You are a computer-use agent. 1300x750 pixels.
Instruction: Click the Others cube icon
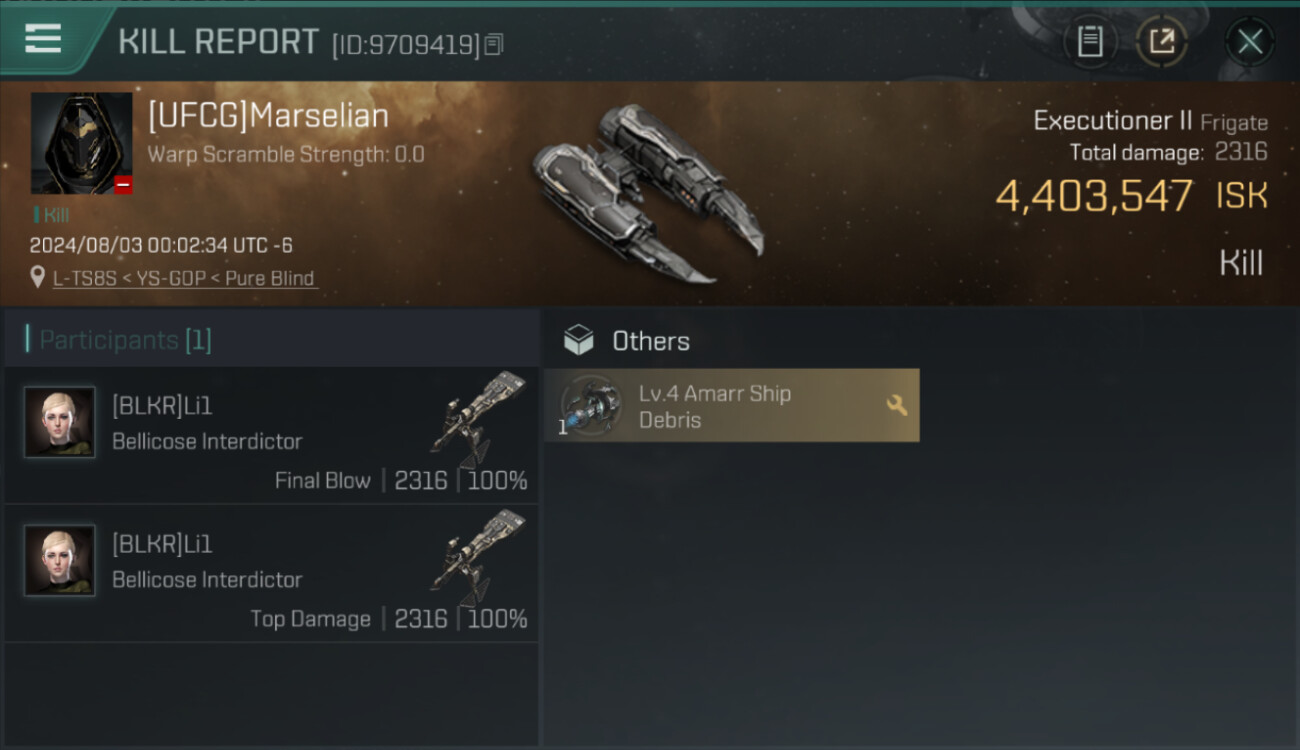pyautogui.click(x=578, y=341)
